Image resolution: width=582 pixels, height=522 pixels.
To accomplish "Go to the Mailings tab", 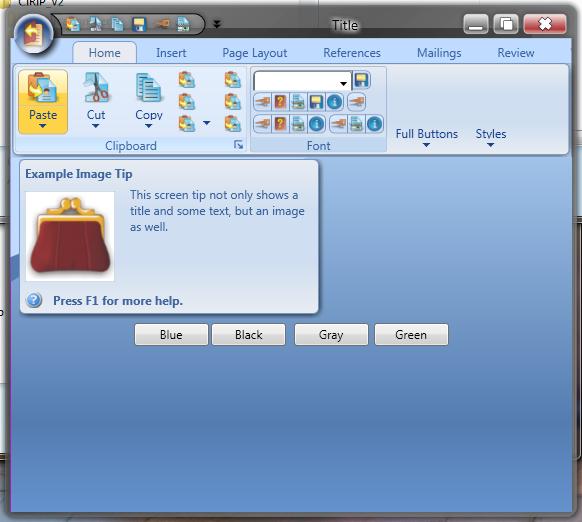I will 439,53.
